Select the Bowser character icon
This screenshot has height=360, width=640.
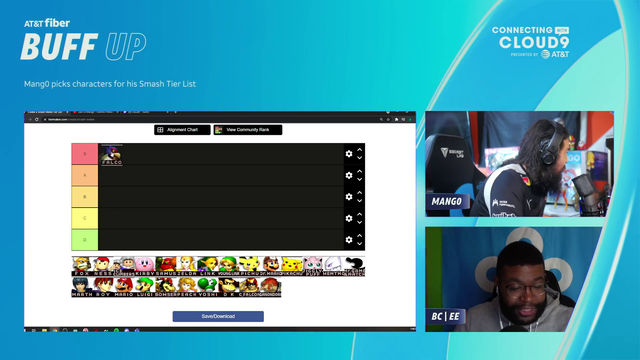click(166, 287)
